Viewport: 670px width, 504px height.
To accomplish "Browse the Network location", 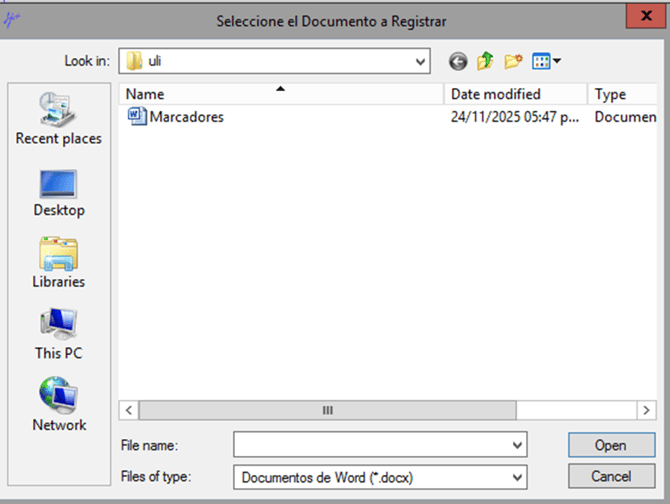I will point(59,406).
